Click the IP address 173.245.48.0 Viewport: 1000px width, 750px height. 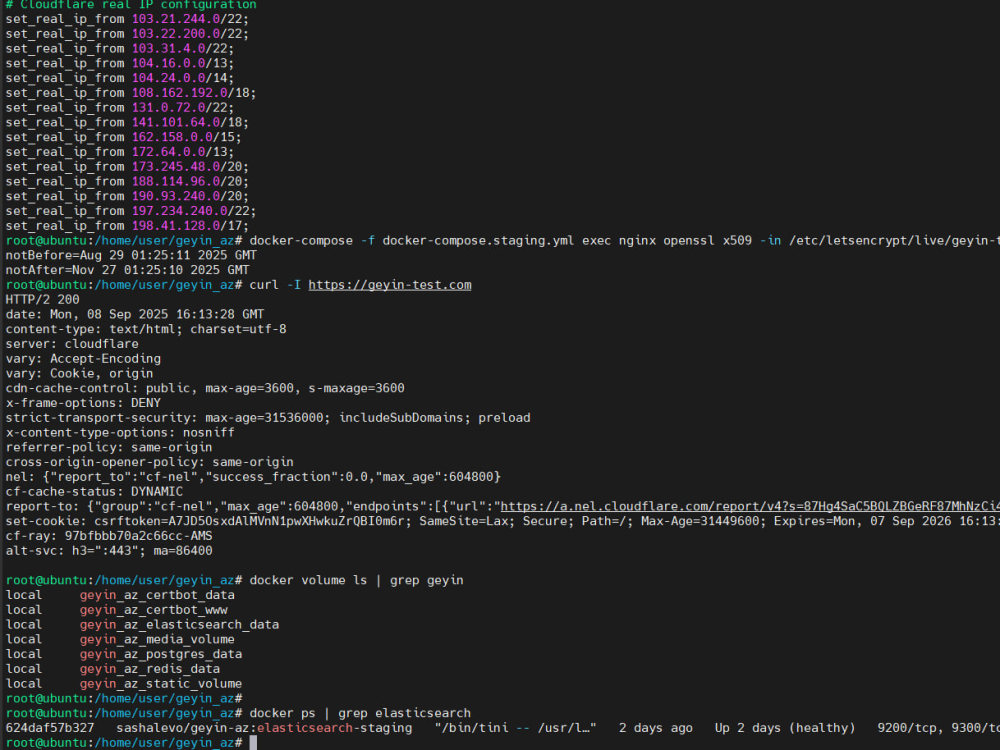tap(176, 166)
